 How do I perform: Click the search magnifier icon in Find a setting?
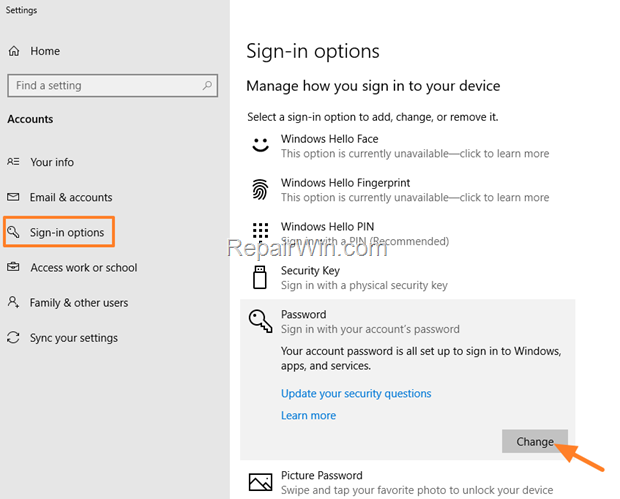point(207,85)
